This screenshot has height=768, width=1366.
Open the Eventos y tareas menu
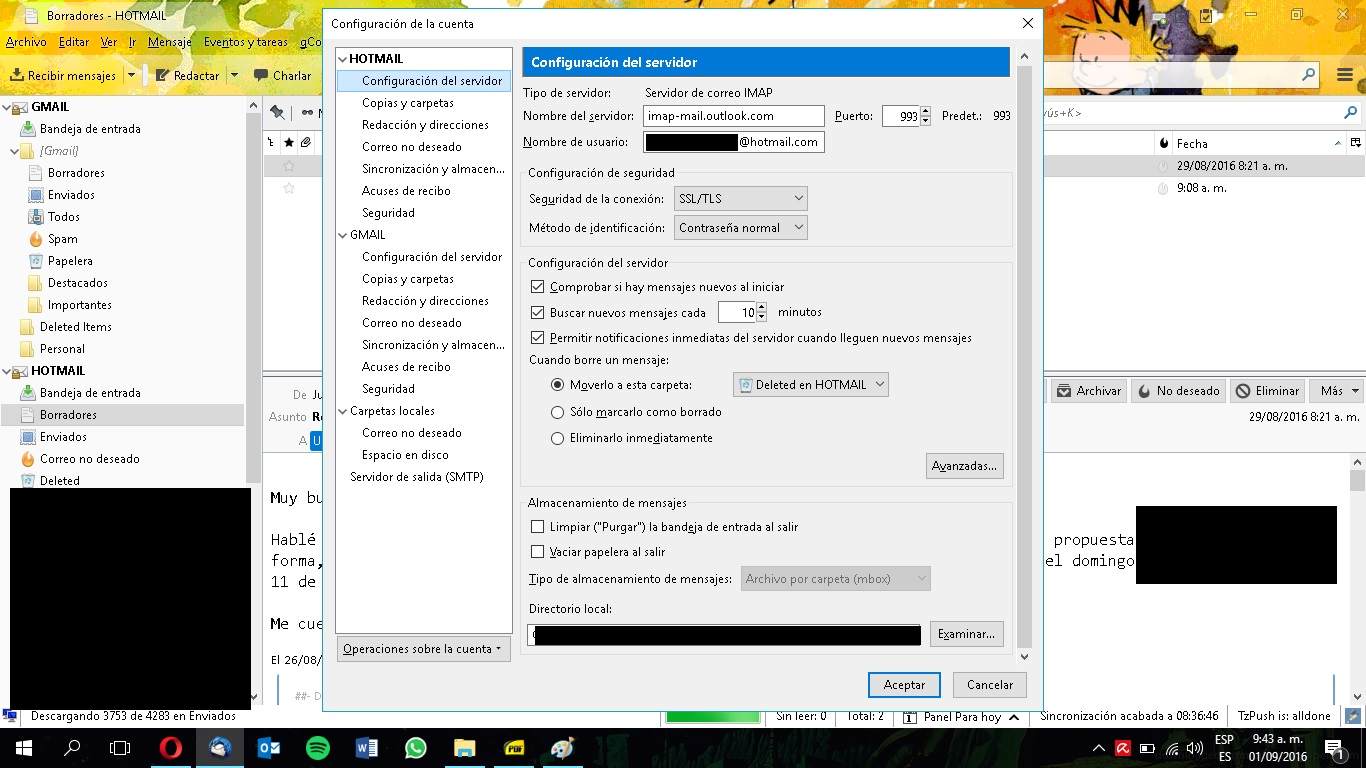click(x=246, y=43)
